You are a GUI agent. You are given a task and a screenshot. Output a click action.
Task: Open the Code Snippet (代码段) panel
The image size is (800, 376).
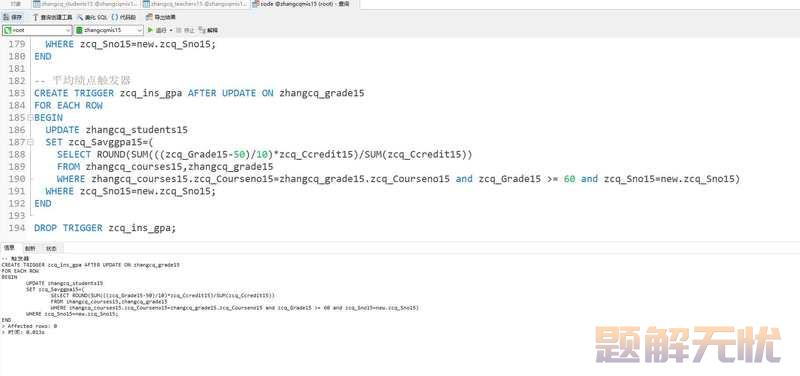124,17
